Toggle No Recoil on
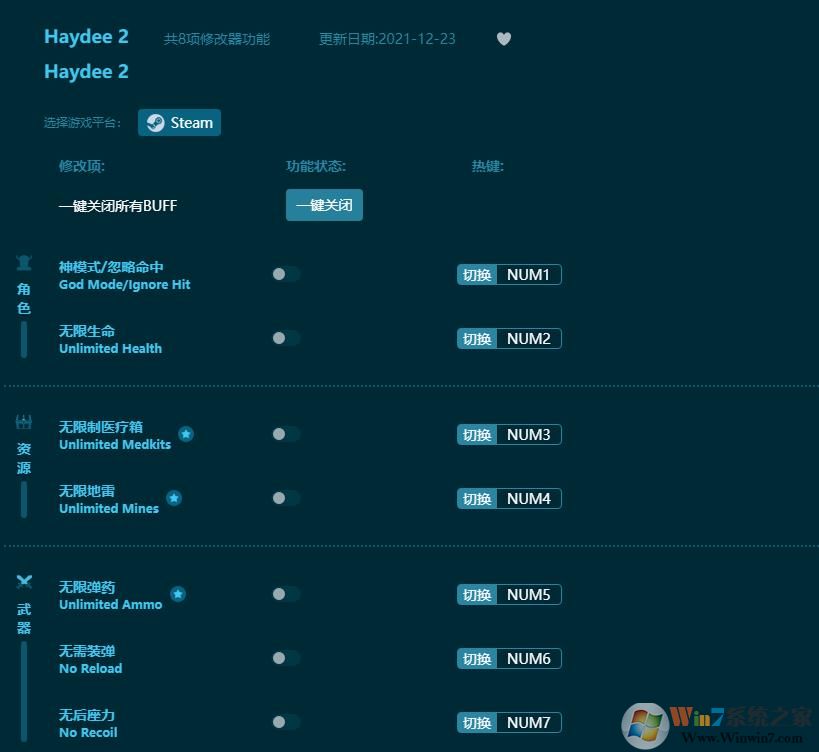The width and height of the screenshot is (819, 752). point(285,722)
